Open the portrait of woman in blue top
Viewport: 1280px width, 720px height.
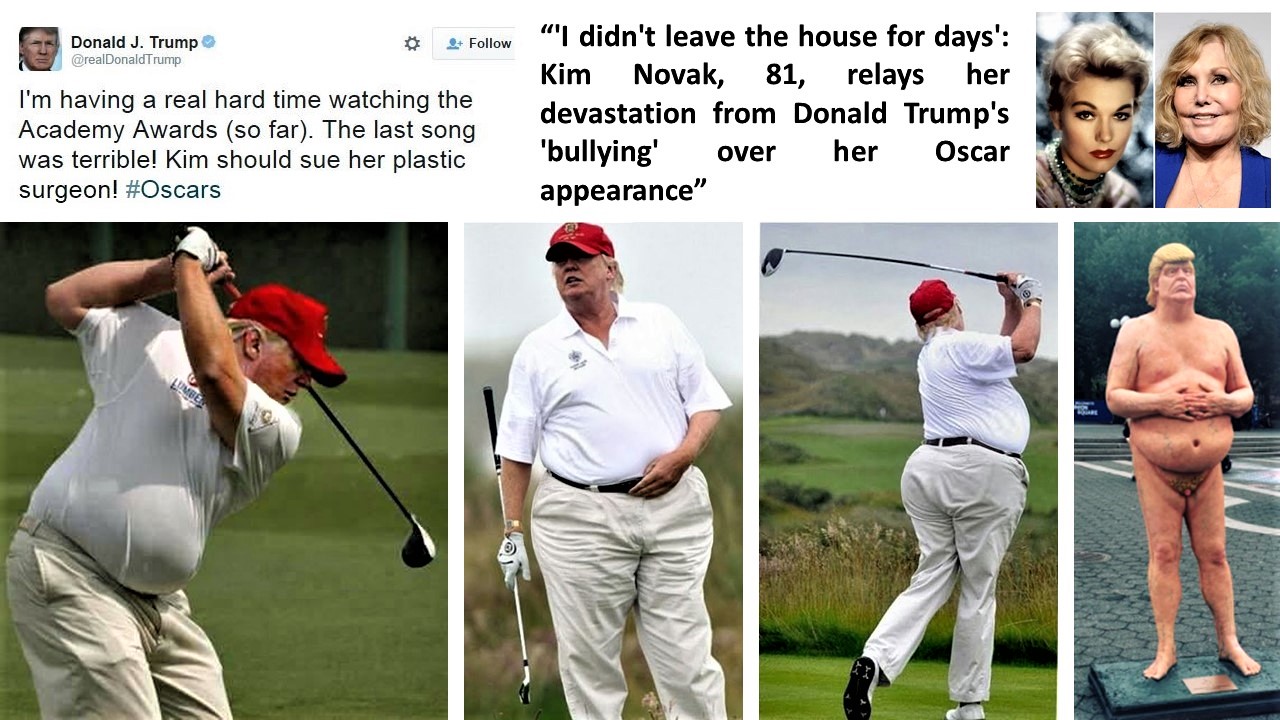tap(1212, 110)
